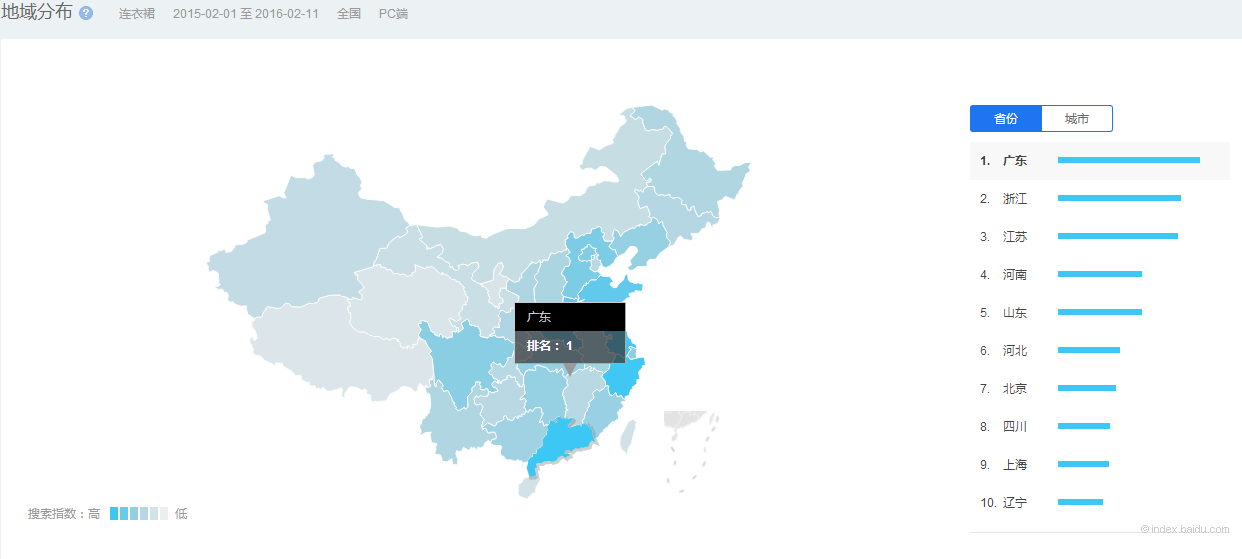This screenshot has width=1242, height=559.
Task: Select 四川 from the list
Action: [1014, 427]
